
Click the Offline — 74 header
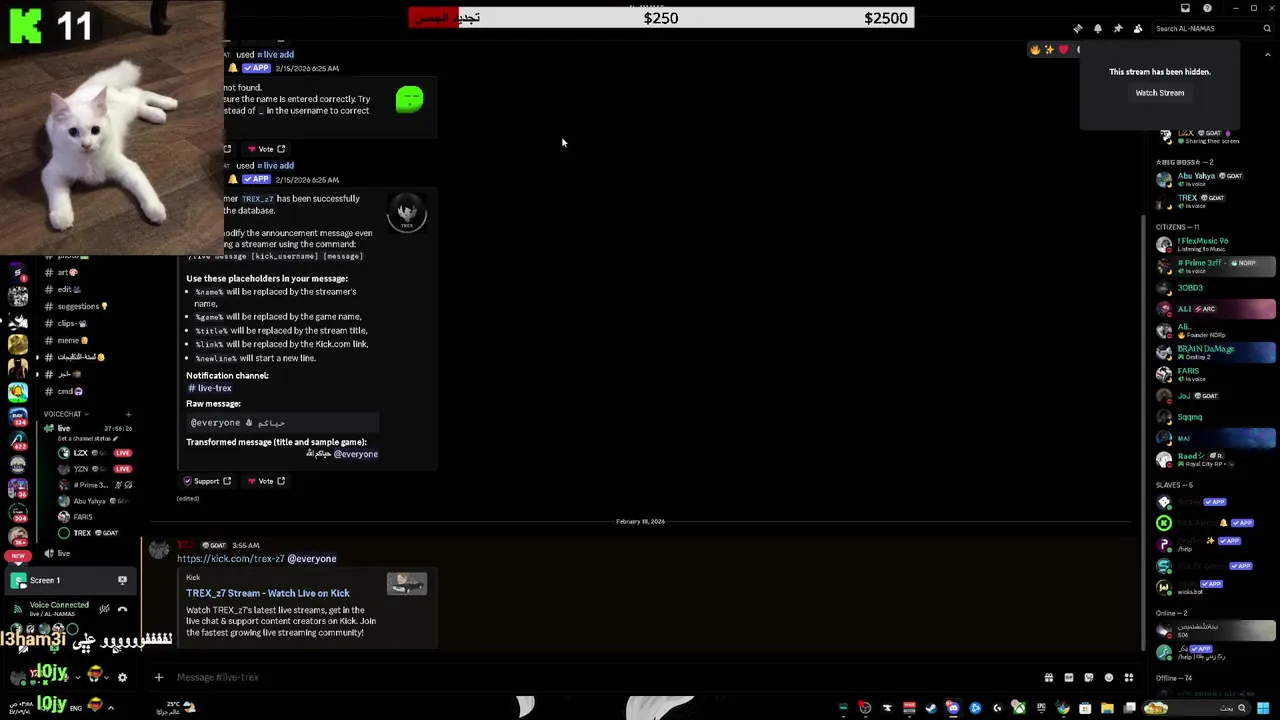pyautogui.click(x=1174, y=678)
